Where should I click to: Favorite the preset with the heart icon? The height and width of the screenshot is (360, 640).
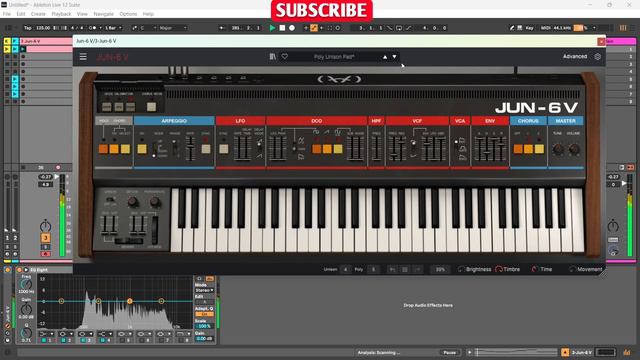tap(284, 57)
